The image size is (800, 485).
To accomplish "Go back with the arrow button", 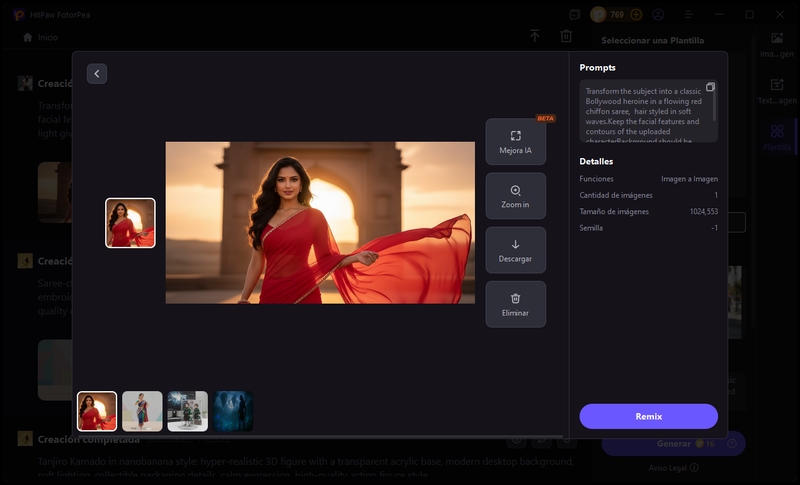I will [x=97, y=73].
